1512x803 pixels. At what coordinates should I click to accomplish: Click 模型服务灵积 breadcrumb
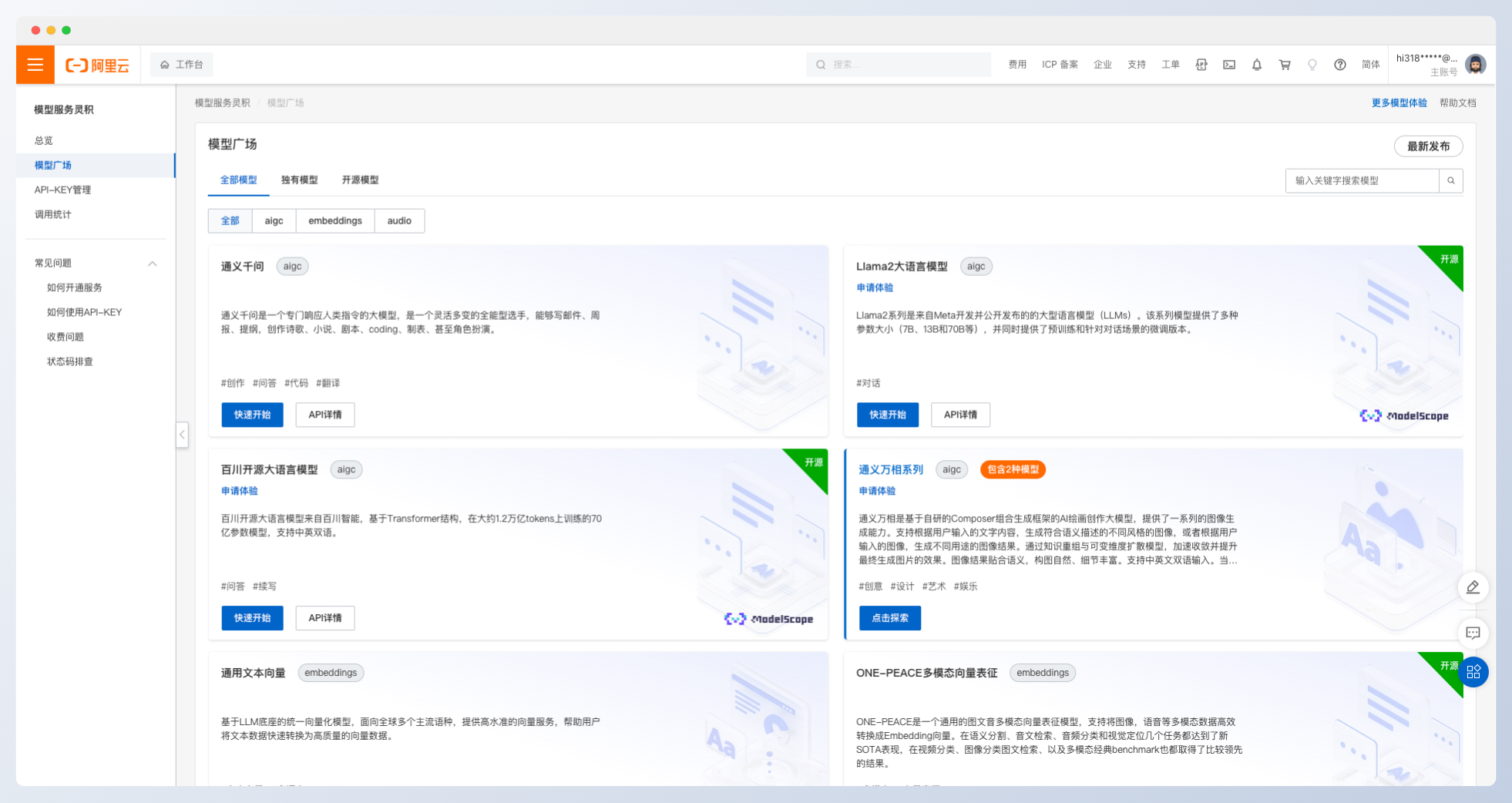pos(223,102)
